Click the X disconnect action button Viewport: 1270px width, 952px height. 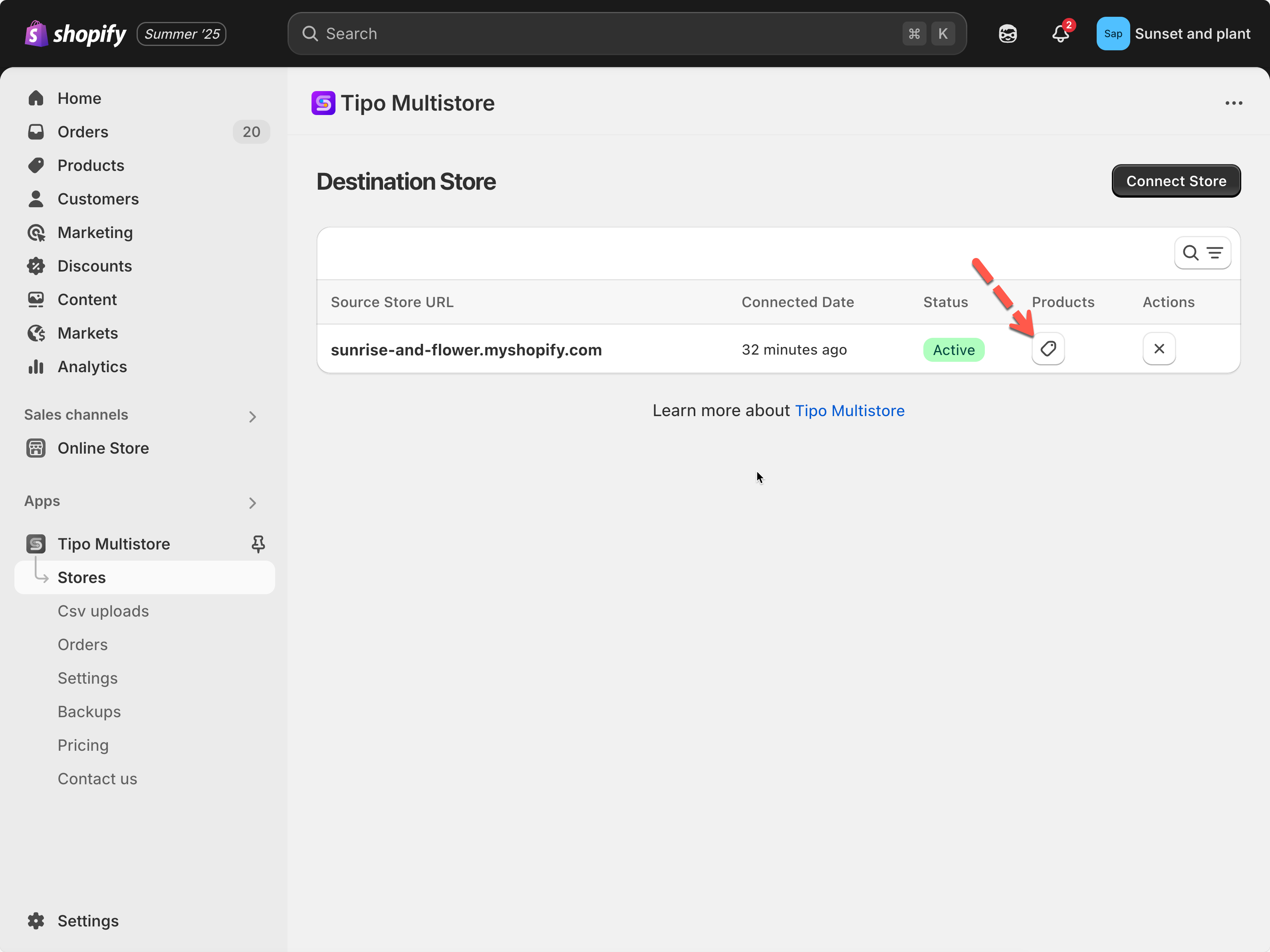(1159, 349)
